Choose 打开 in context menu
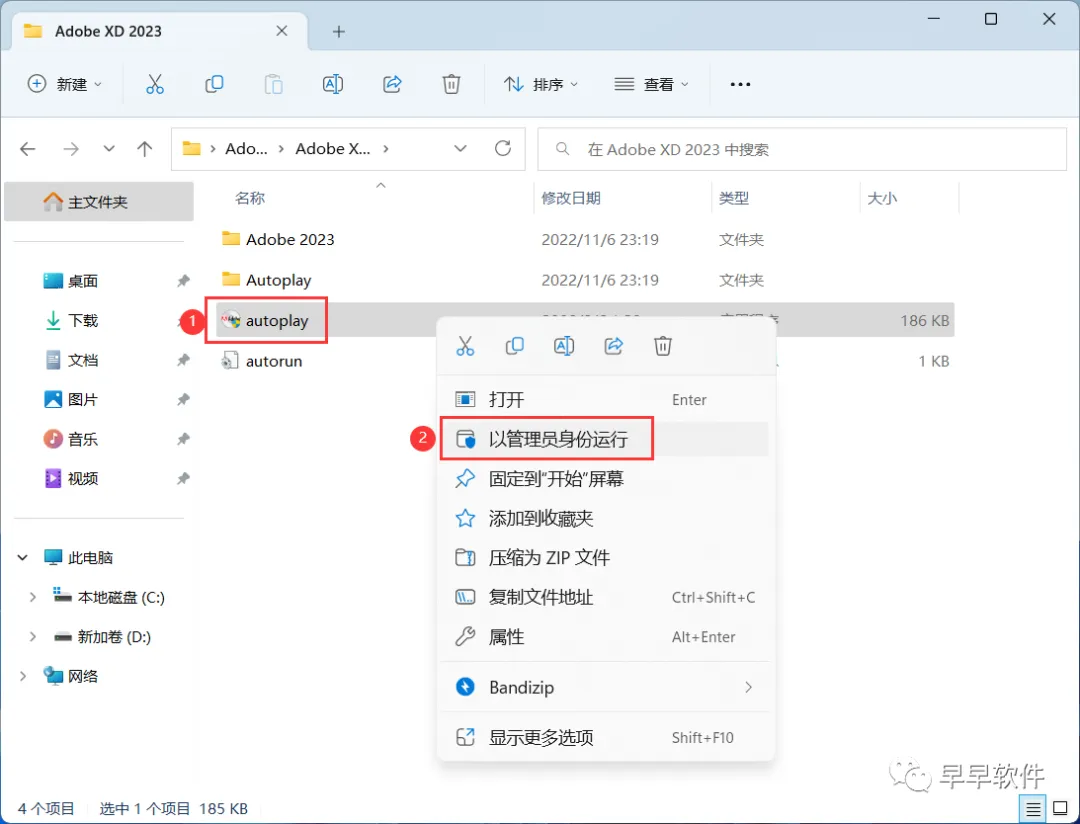1080x824 pixels. point(604,400)
